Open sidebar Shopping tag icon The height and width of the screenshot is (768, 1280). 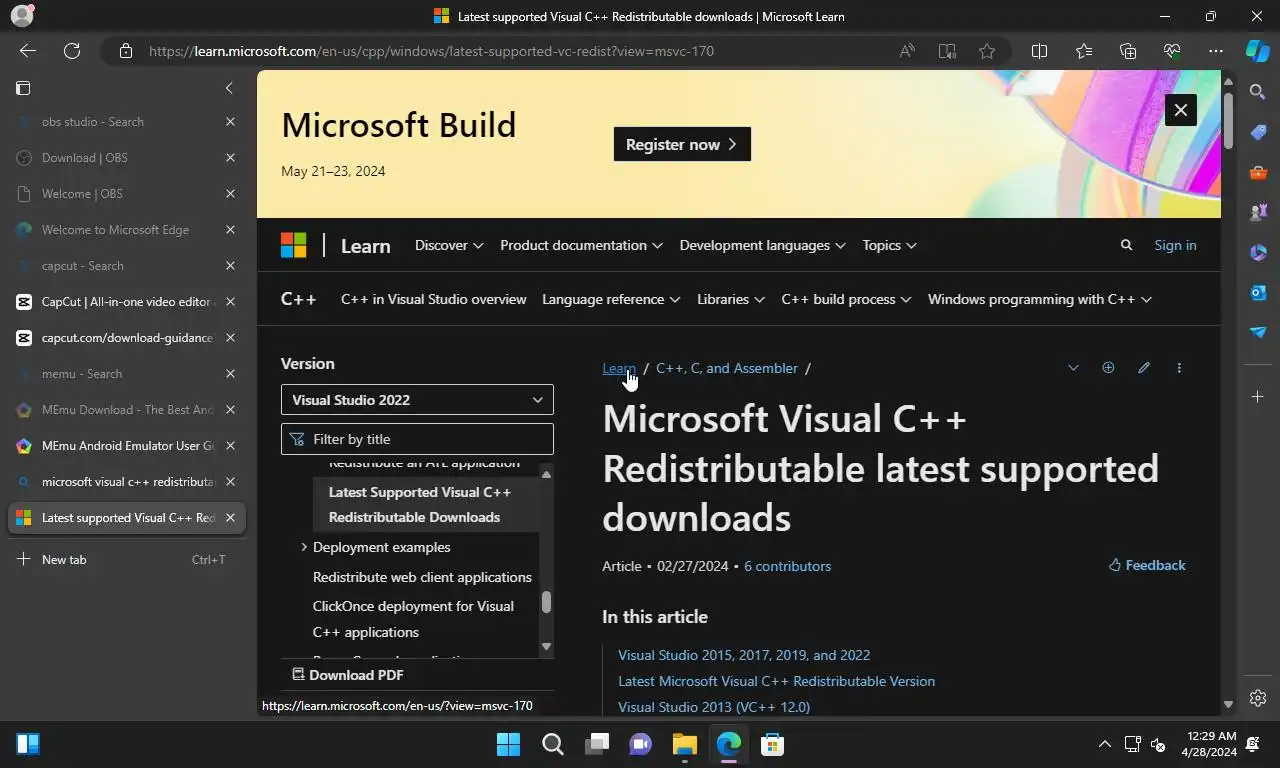tap(1258, 132)
